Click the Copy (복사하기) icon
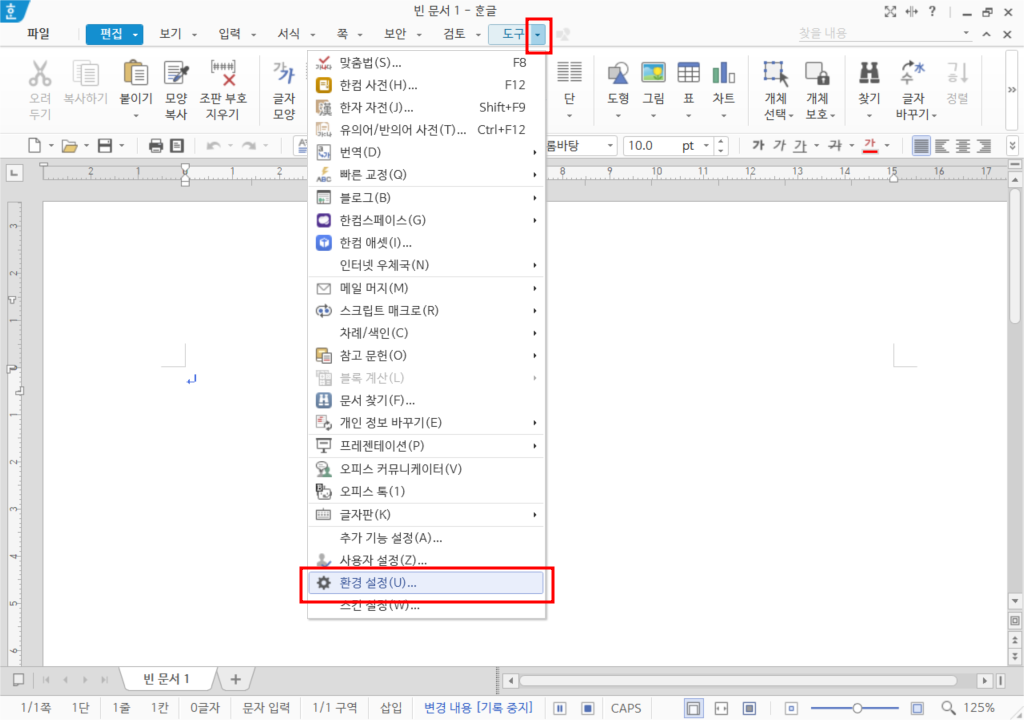 85,74
